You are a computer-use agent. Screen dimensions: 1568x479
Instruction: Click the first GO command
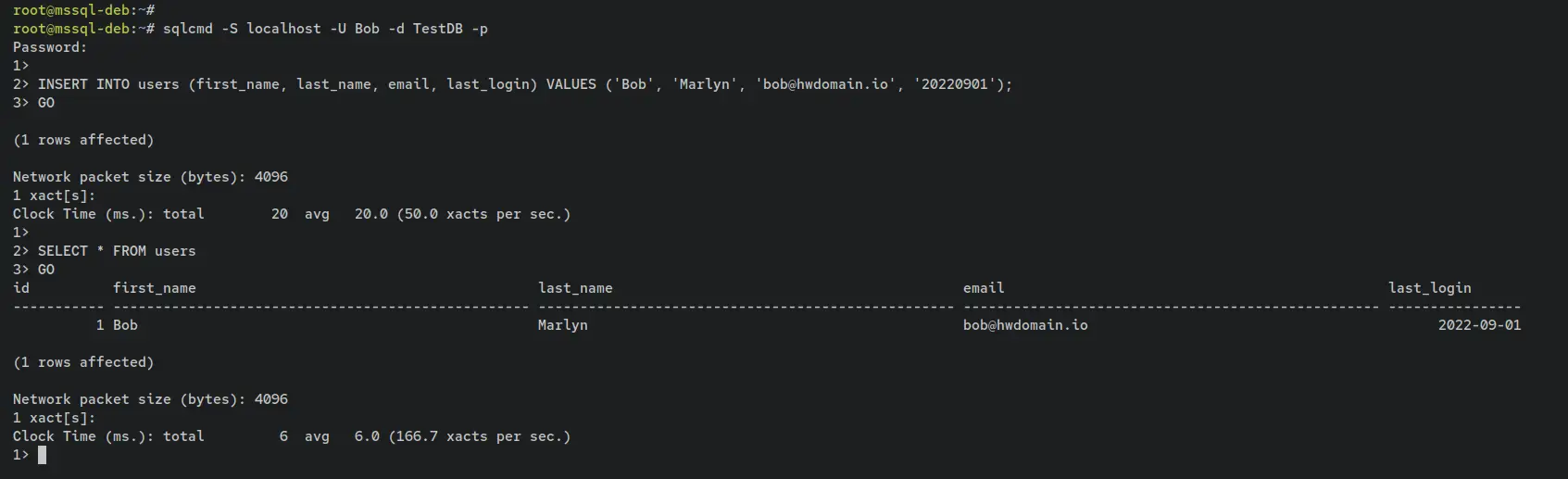[x=46, y=103]
